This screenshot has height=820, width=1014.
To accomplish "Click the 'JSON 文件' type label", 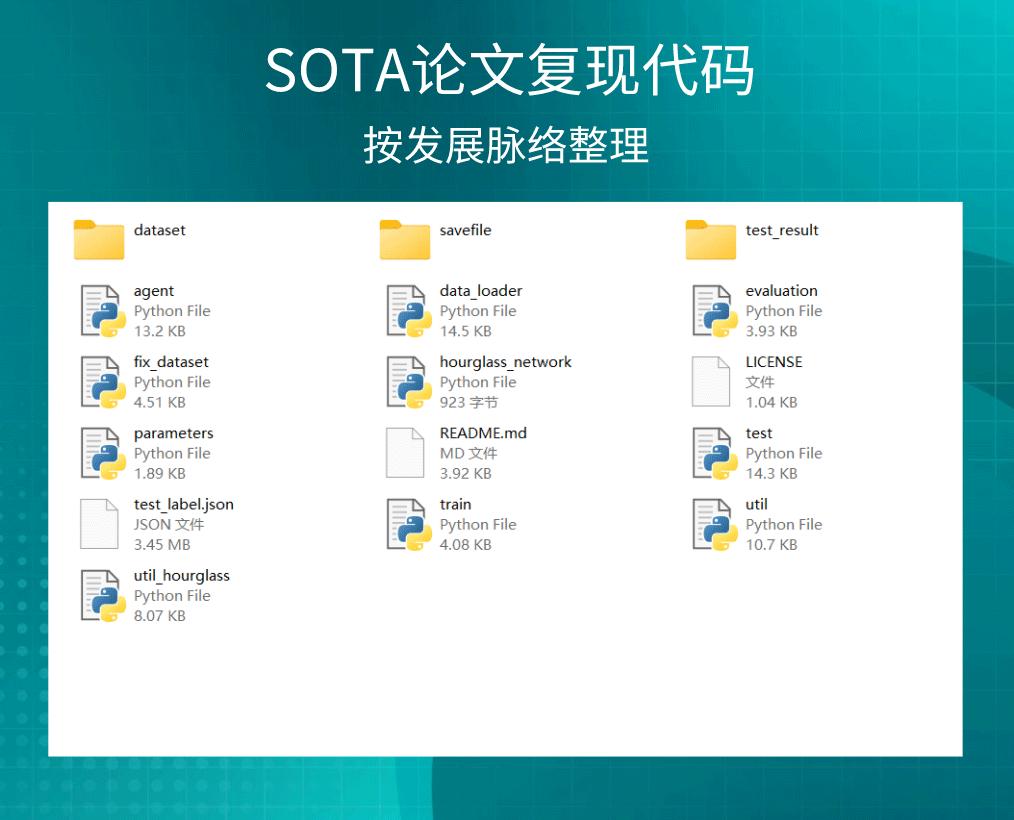I will [169, 524].
